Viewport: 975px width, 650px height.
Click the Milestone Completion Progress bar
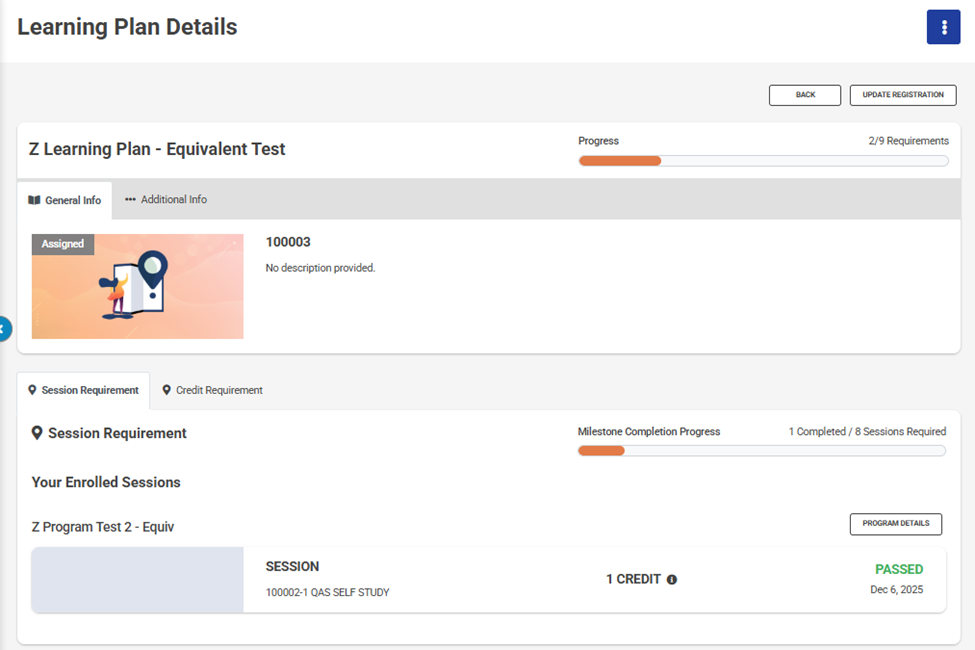761,451
